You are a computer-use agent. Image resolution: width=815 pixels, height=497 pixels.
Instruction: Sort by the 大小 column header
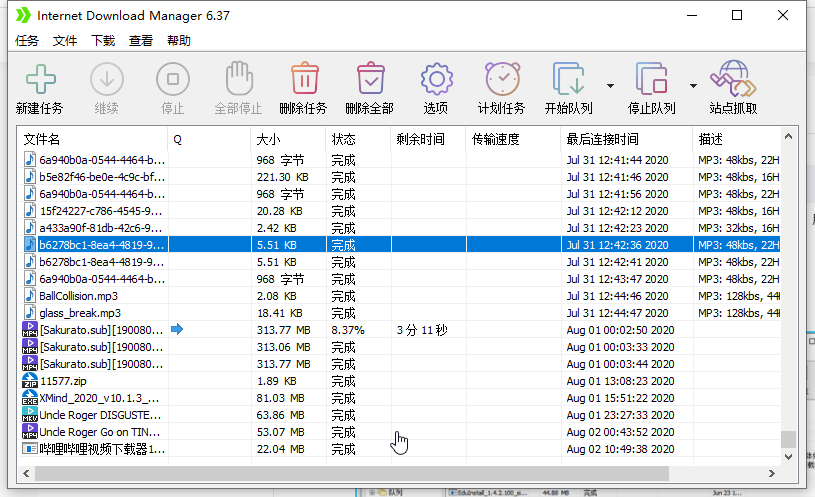coord(288,139)
